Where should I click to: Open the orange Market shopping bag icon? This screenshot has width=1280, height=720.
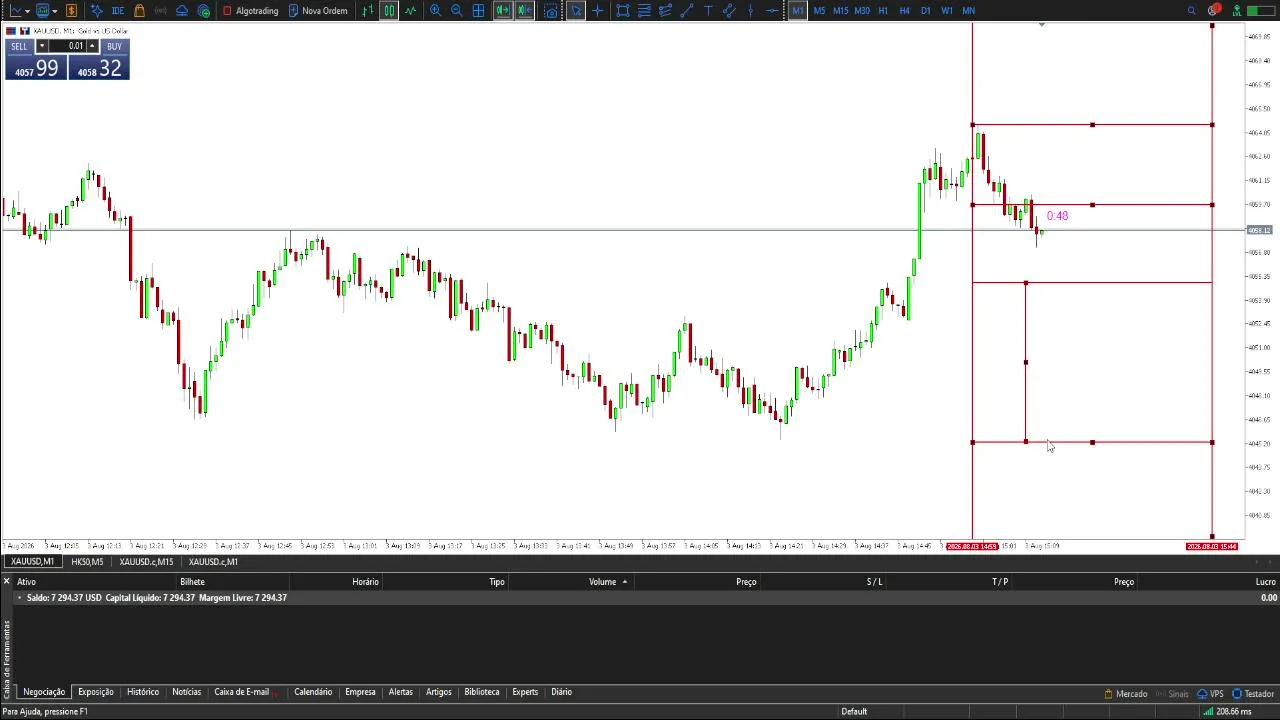point(139,10)
